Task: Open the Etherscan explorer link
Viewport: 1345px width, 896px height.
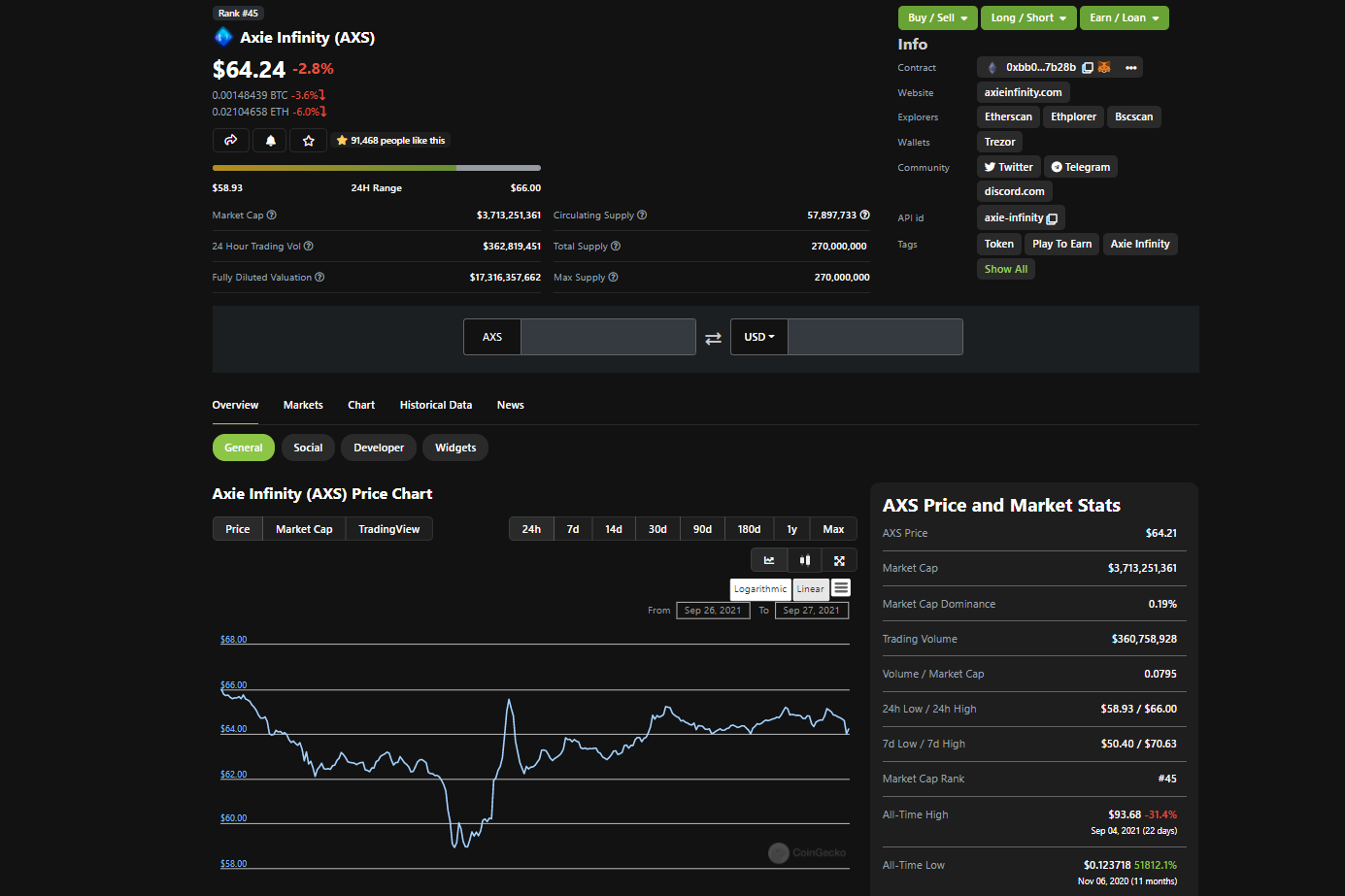Action: click(x=1008, y=116)
